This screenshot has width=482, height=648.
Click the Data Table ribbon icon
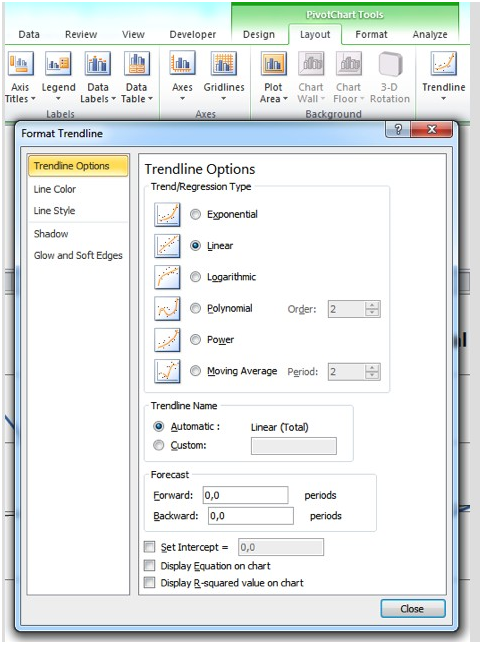click(x=137, y=64)
